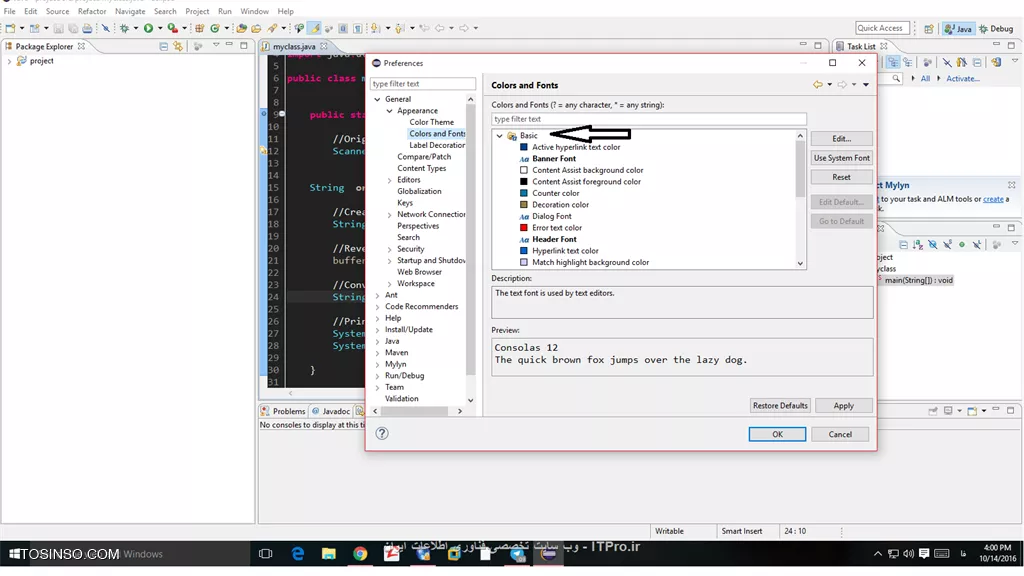Click the Use System Font button

841,158
